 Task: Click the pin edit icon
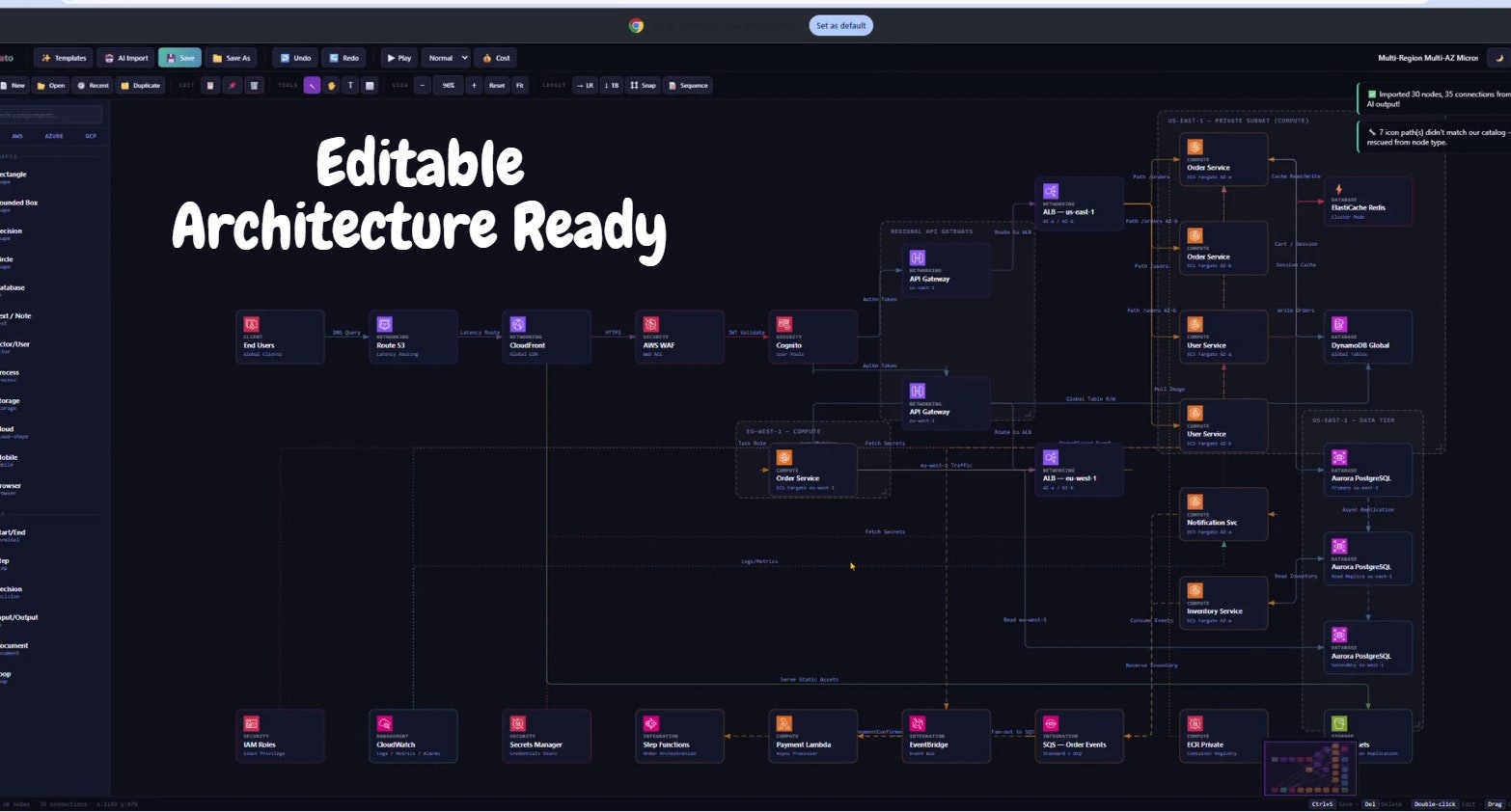coord(233,86)
